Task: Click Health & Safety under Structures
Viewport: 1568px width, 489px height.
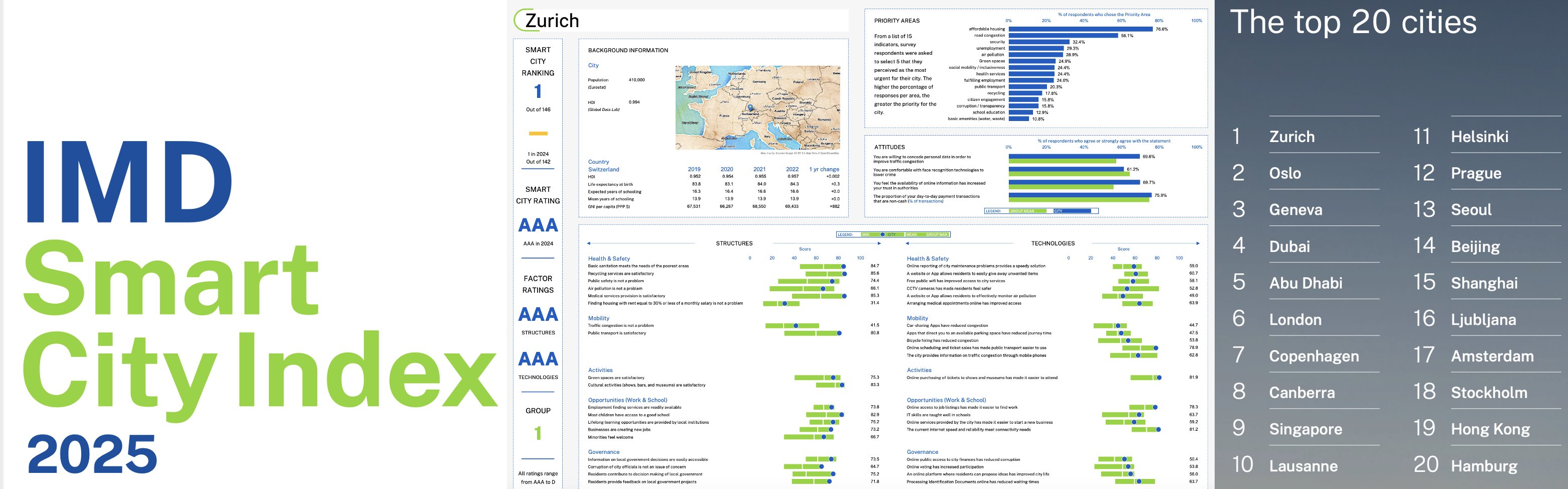Action: point(609,259)
